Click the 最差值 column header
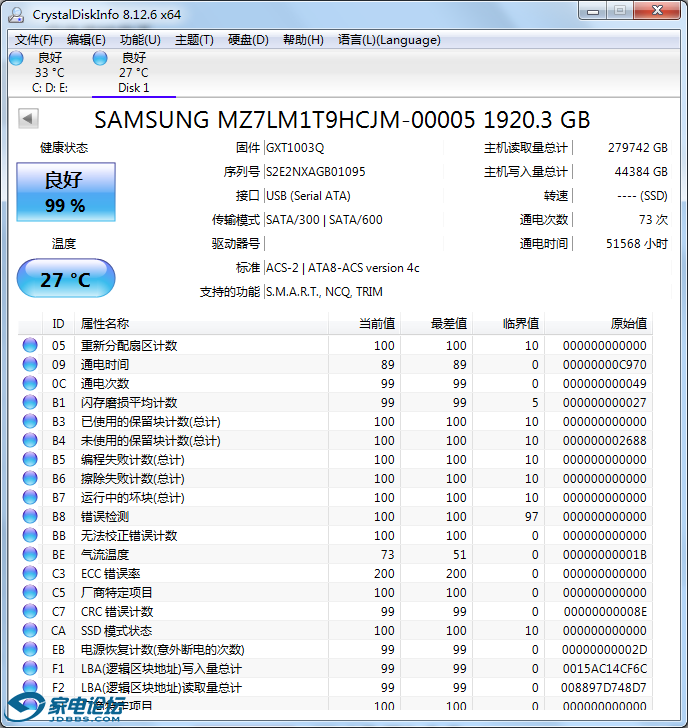This screenshot has height=728, width=688. coord(436,324)
